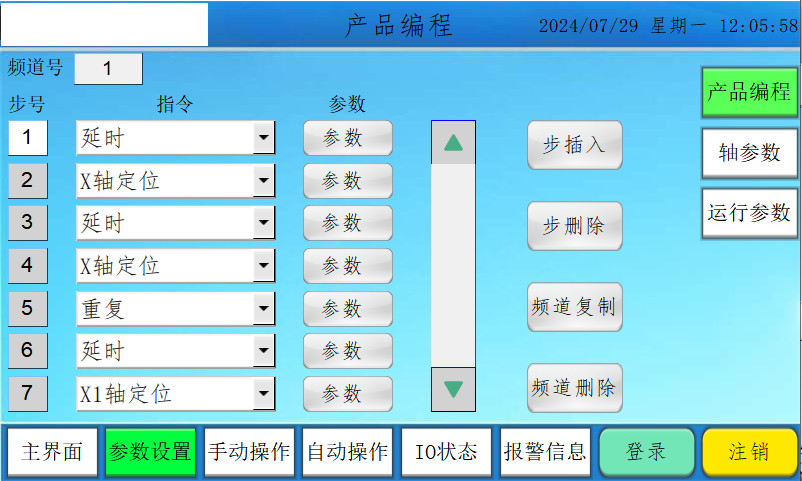Click the scroll up arrow in step list
Viewport: 802px width, 481px height.
coord(453,142)
